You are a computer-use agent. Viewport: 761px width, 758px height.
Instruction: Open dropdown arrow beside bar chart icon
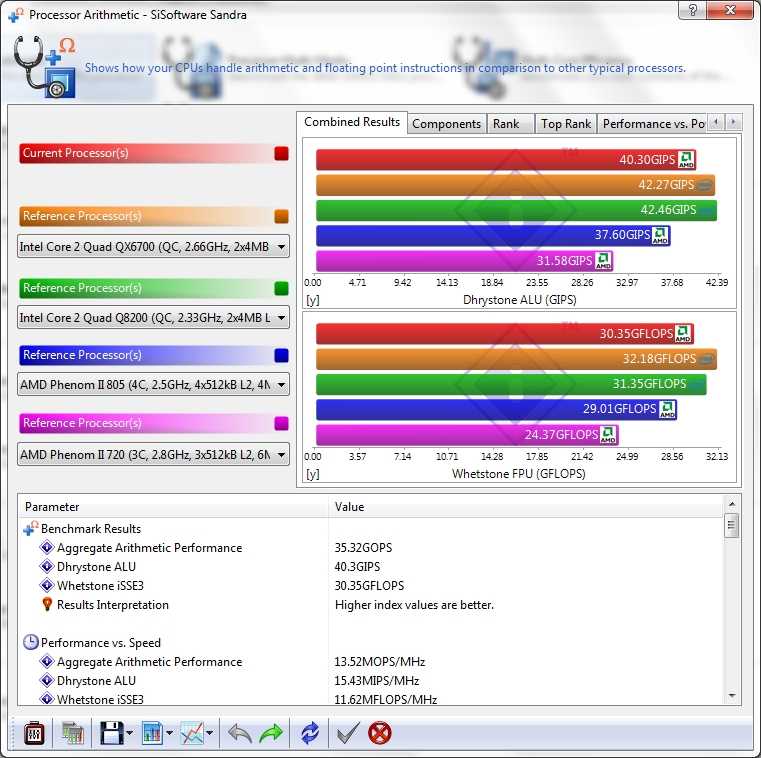point(169,733)
